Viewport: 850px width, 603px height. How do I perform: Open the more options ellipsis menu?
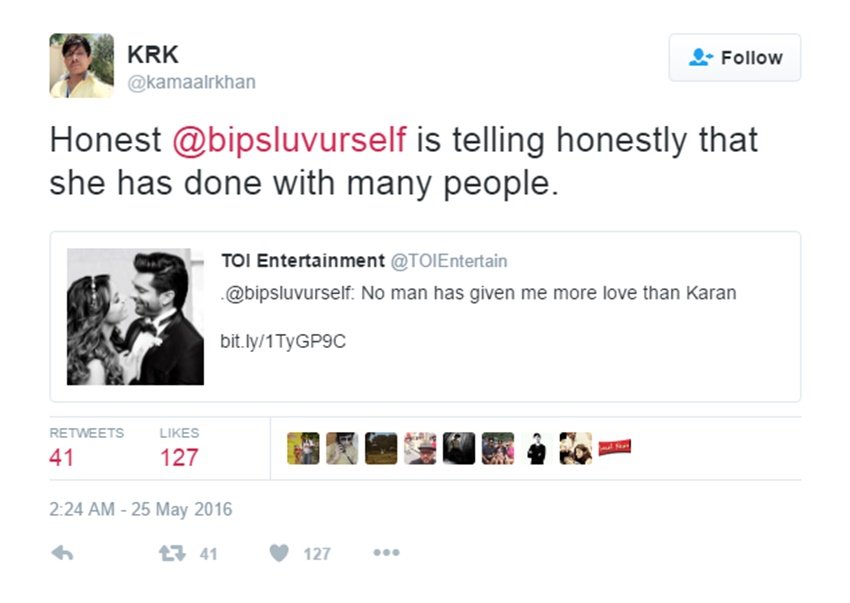click(x=386, y=553)
